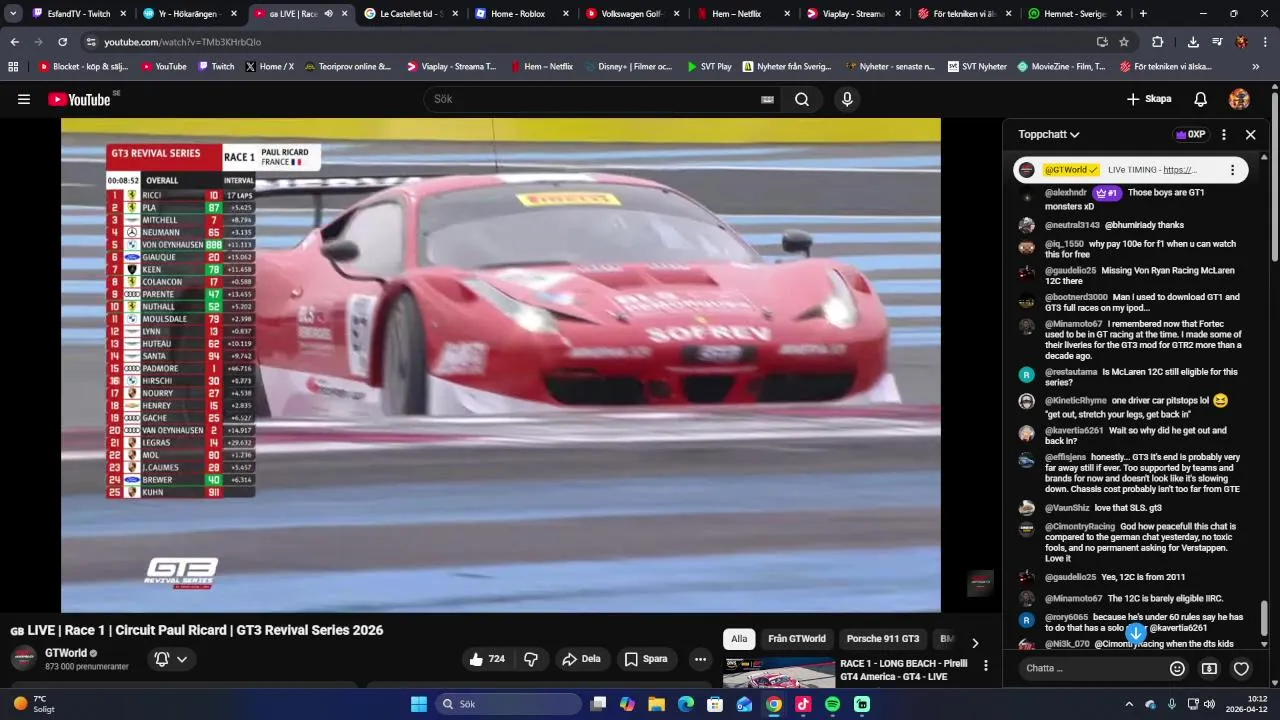Select the Porsche 911 GT3 chip
This screenshot has width=1280, height=720.
click(x=883, y=639)
